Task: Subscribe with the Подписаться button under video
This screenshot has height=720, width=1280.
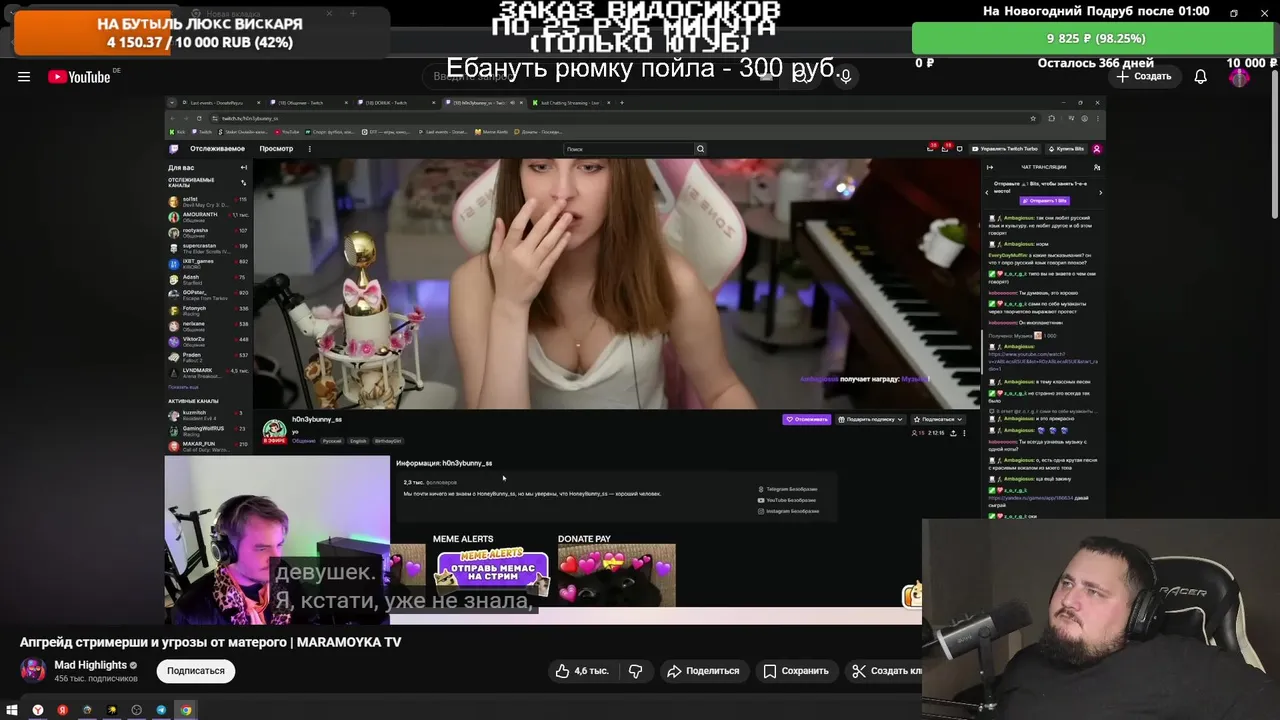Action: [196, 671]
